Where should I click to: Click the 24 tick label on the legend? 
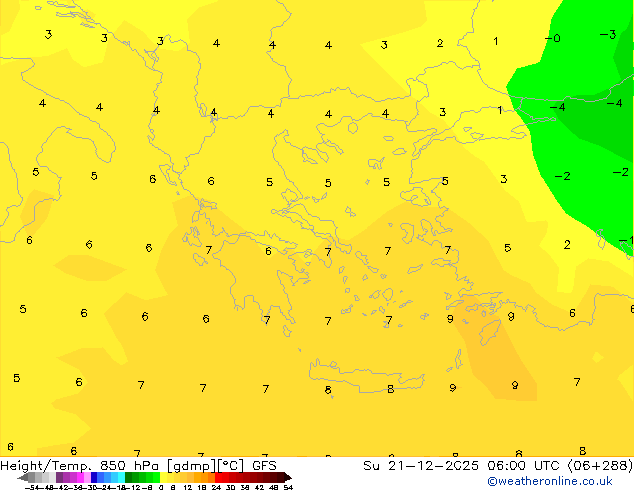[216, 488]
